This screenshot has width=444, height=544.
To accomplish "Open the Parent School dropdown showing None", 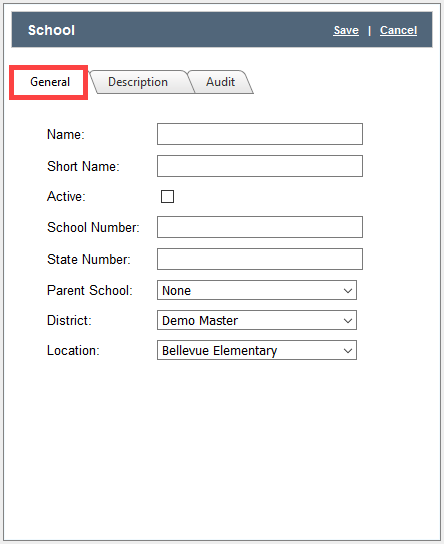I will click(257, 290).
